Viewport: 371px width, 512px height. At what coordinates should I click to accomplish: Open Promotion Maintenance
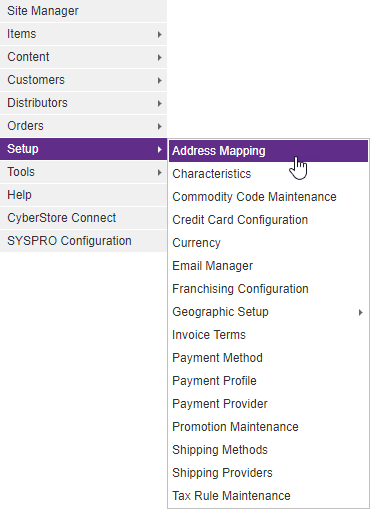268,427
